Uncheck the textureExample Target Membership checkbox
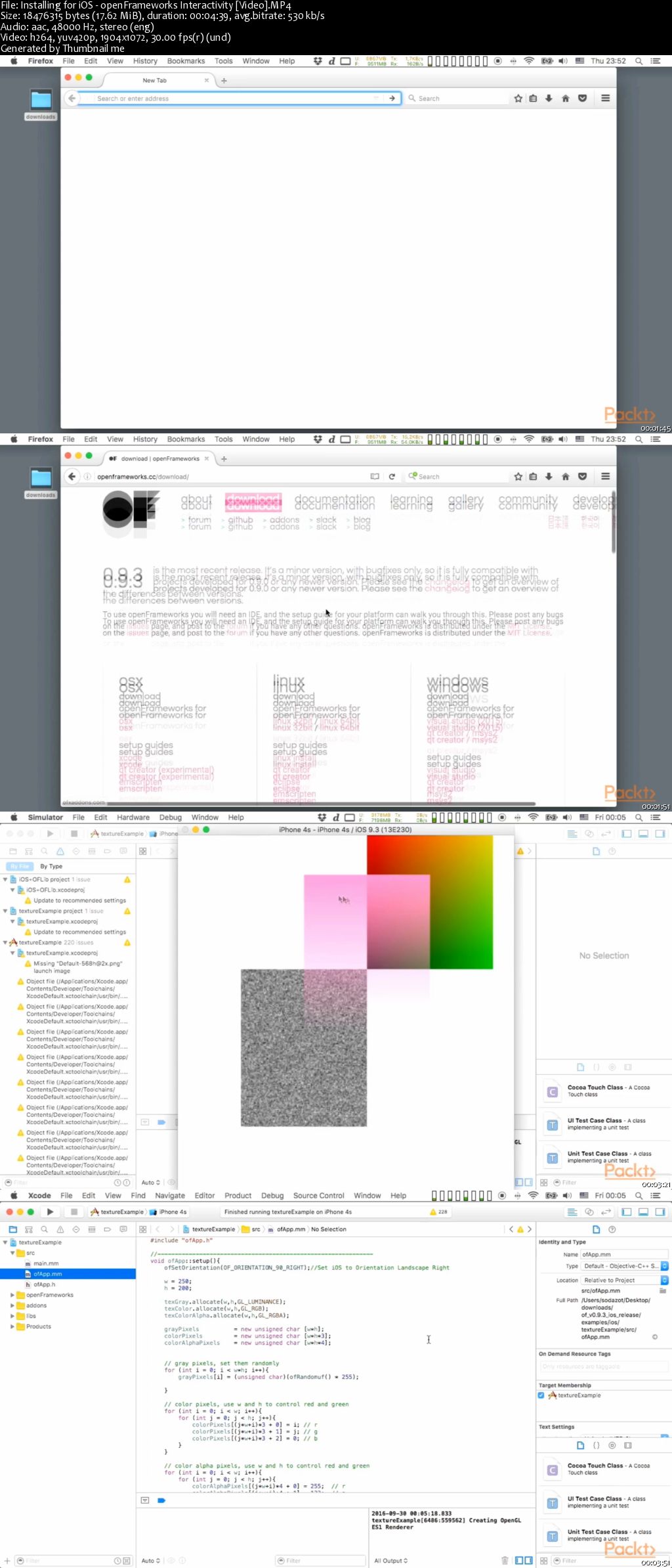 click(x=541, y=1395)
